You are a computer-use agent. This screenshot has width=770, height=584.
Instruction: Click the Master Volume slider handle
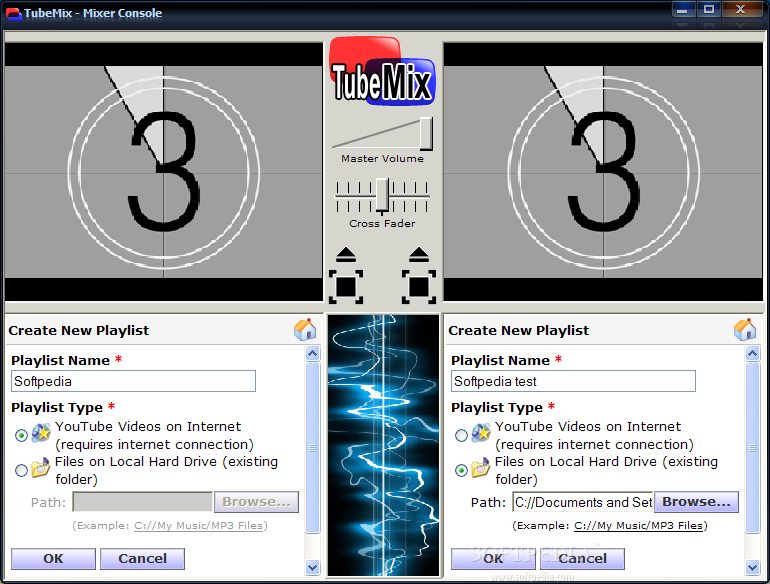[427, 133]
